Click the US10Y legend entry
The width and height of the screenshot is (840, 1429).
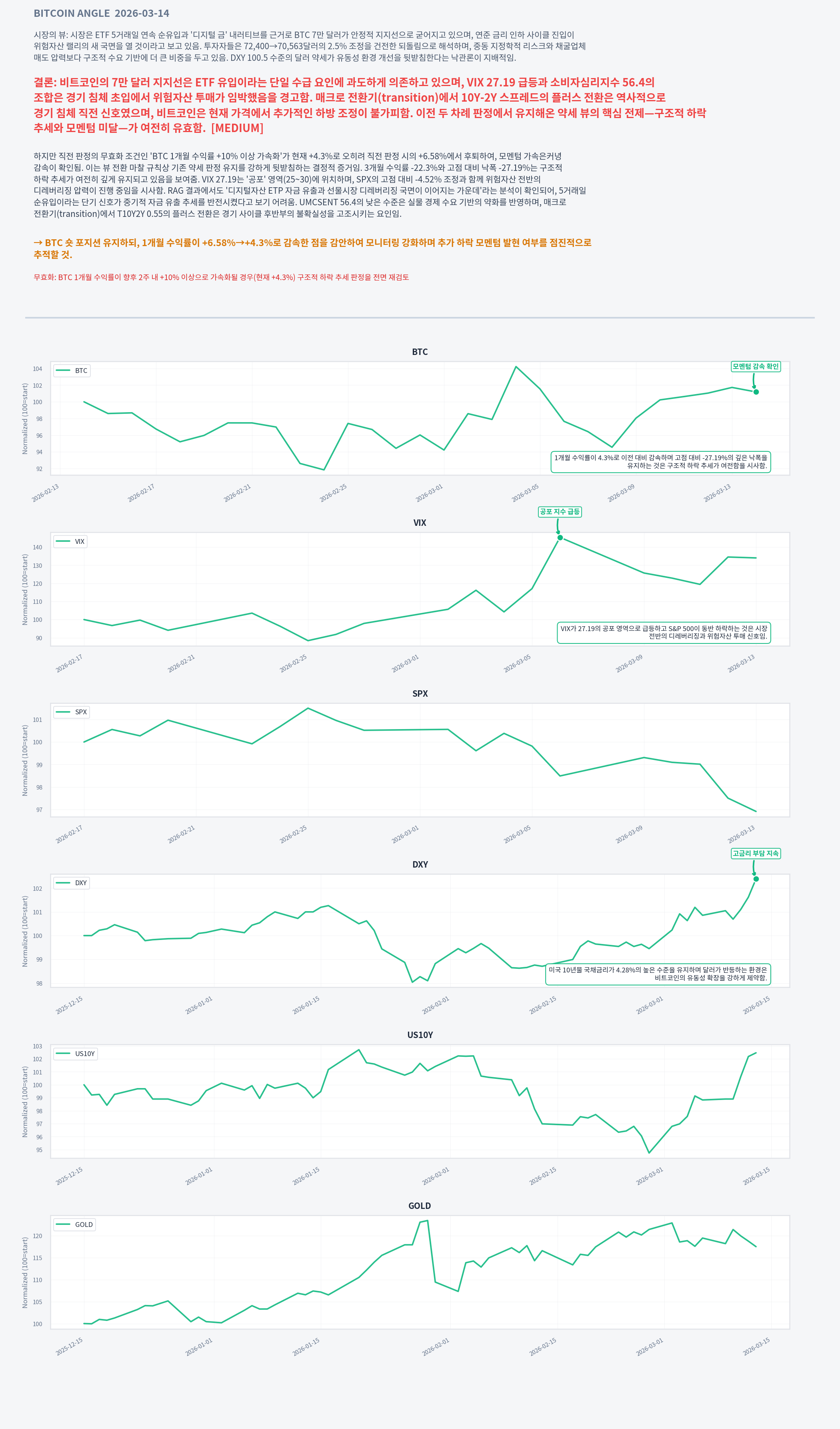click(75, 1054)
